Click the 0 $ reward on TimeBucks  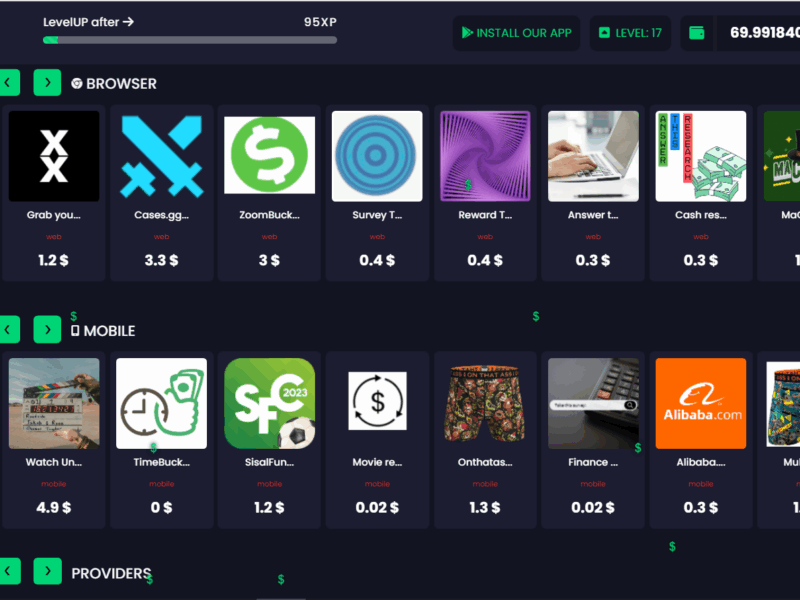pyautogui.click(x=161, y=507)
